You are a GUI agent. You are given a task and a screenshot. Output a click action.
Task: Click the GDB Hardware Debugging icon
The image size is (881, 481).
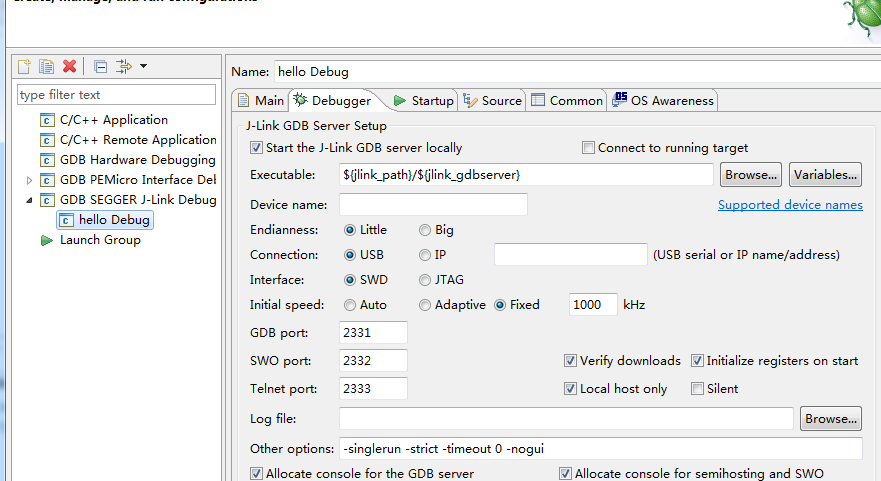(x=47, y=160)
